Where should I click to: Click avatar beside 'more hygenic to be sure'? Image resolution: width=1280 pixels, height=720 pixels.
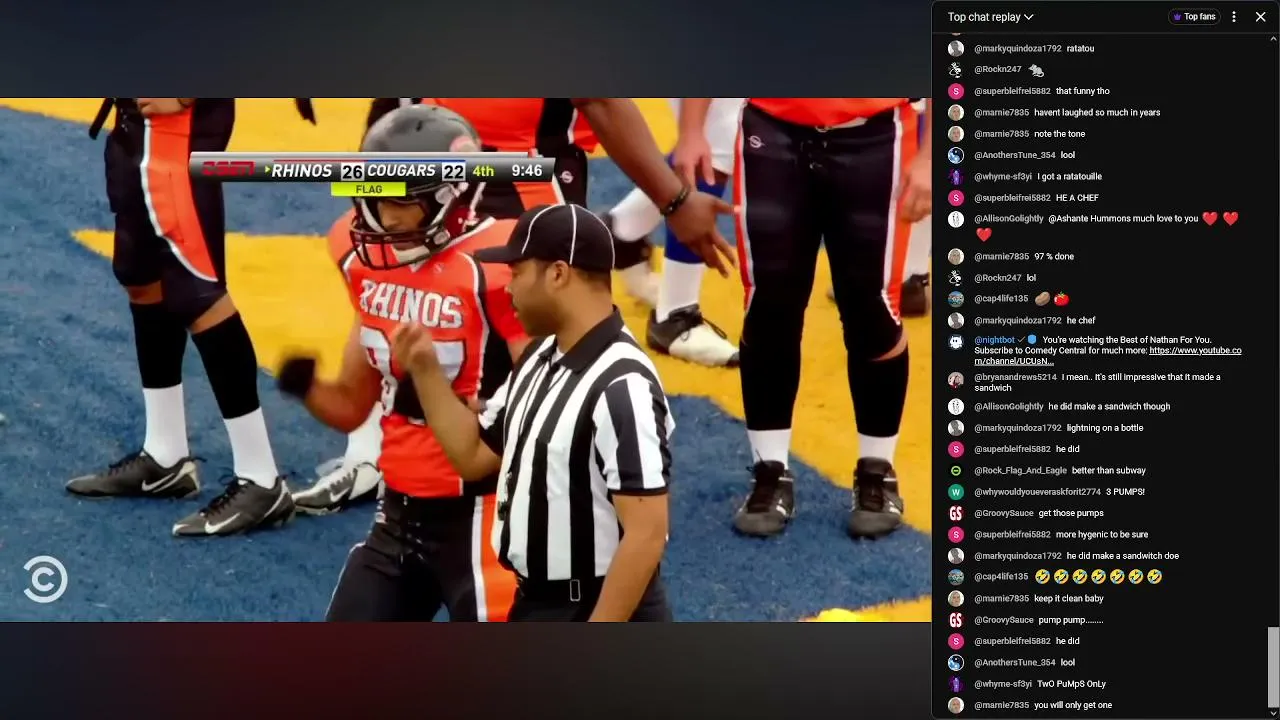[x=956, y=534]
